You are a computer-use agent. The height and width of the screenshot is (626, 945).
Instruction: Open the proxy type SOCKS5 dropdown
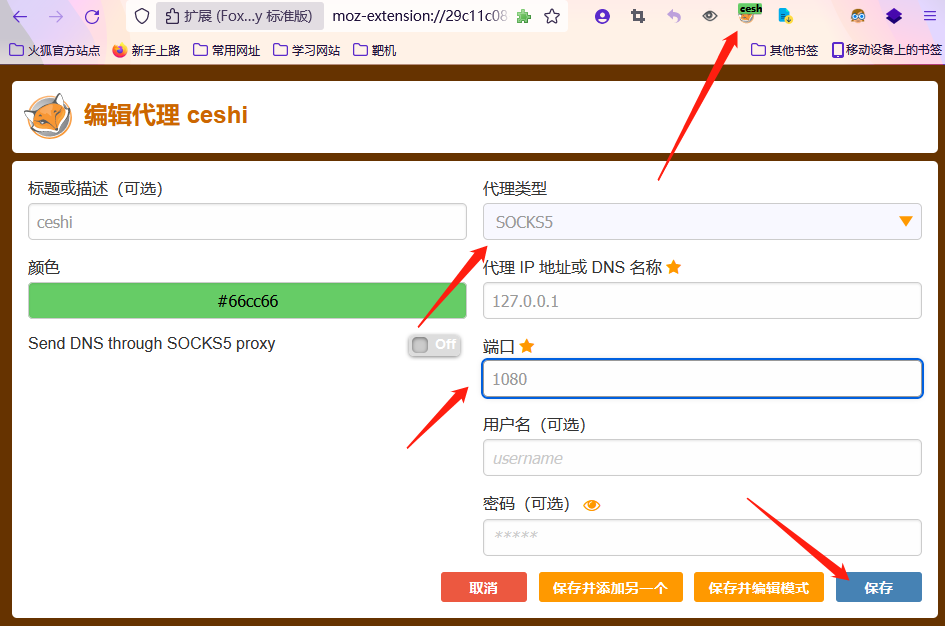[702, 222]
